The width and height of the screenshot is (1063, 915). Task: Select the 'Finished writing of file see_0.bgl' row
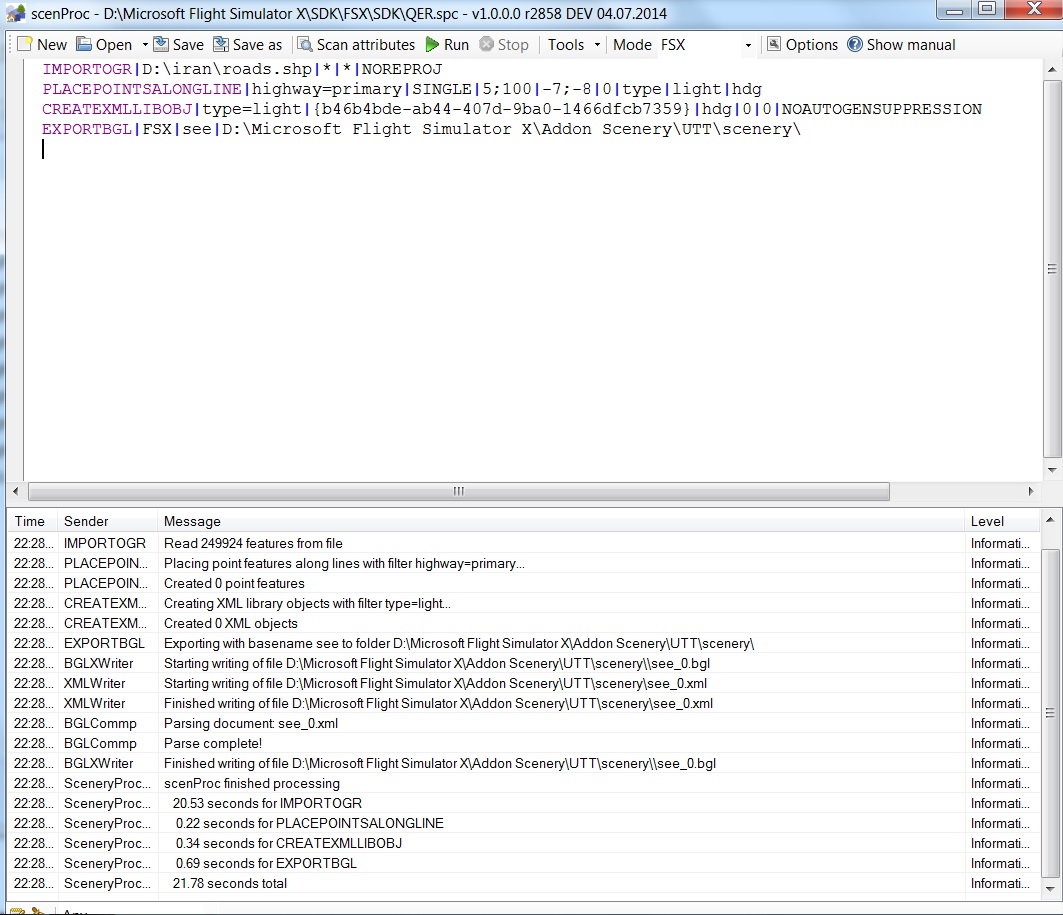(x=523, y=763)
